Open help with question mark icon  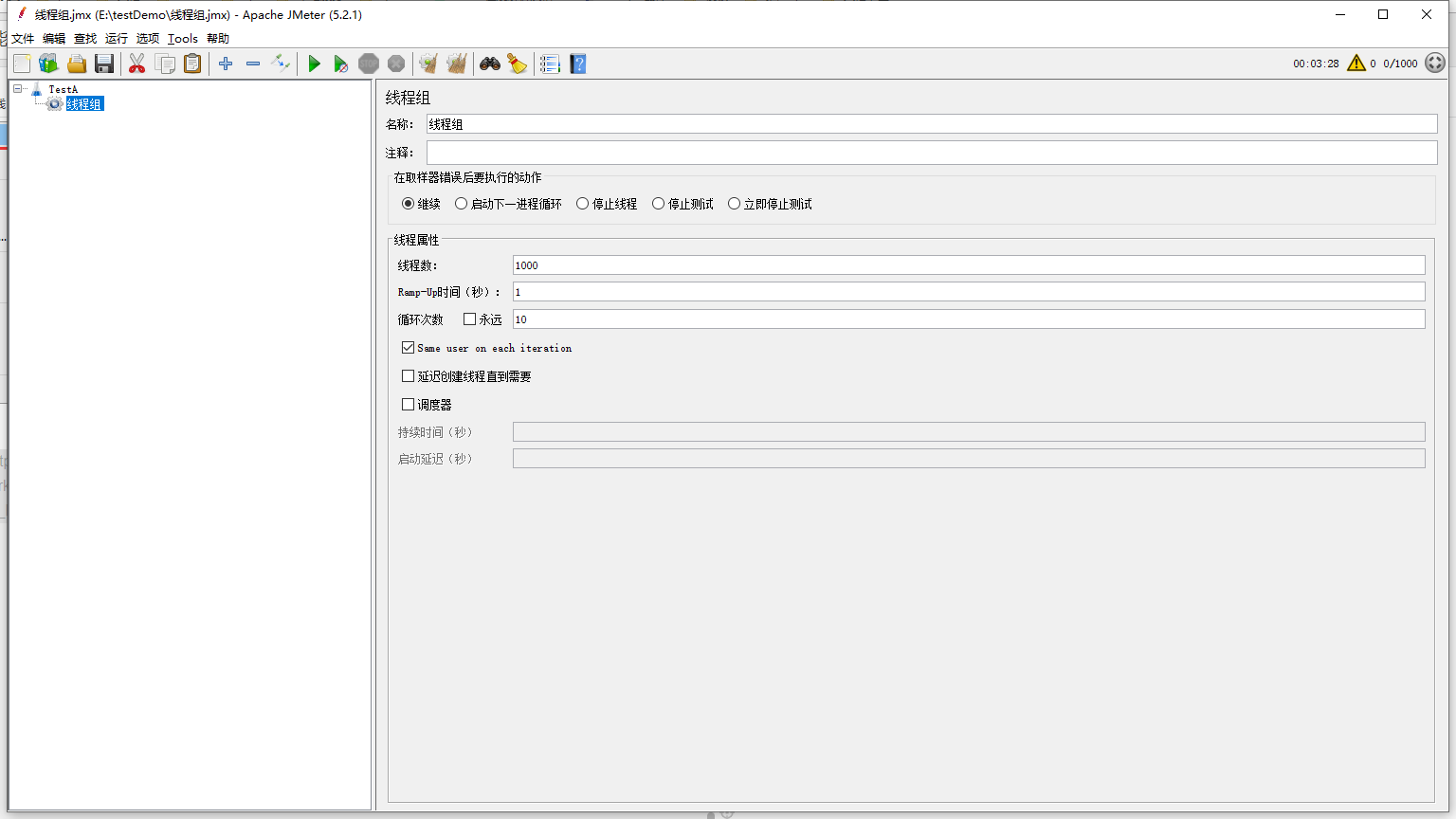(x=578, y=64)
